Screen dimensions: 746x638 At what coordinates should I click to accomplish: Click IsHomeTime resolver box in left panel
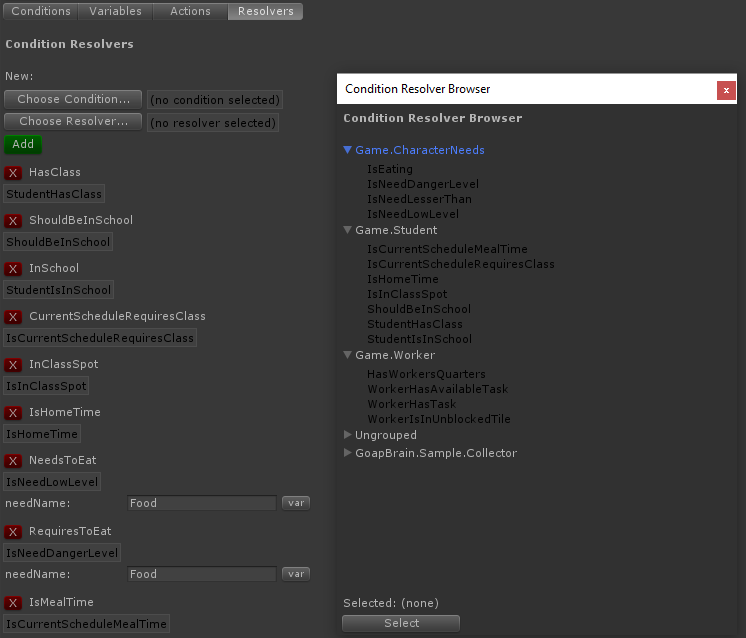[42, 434]
